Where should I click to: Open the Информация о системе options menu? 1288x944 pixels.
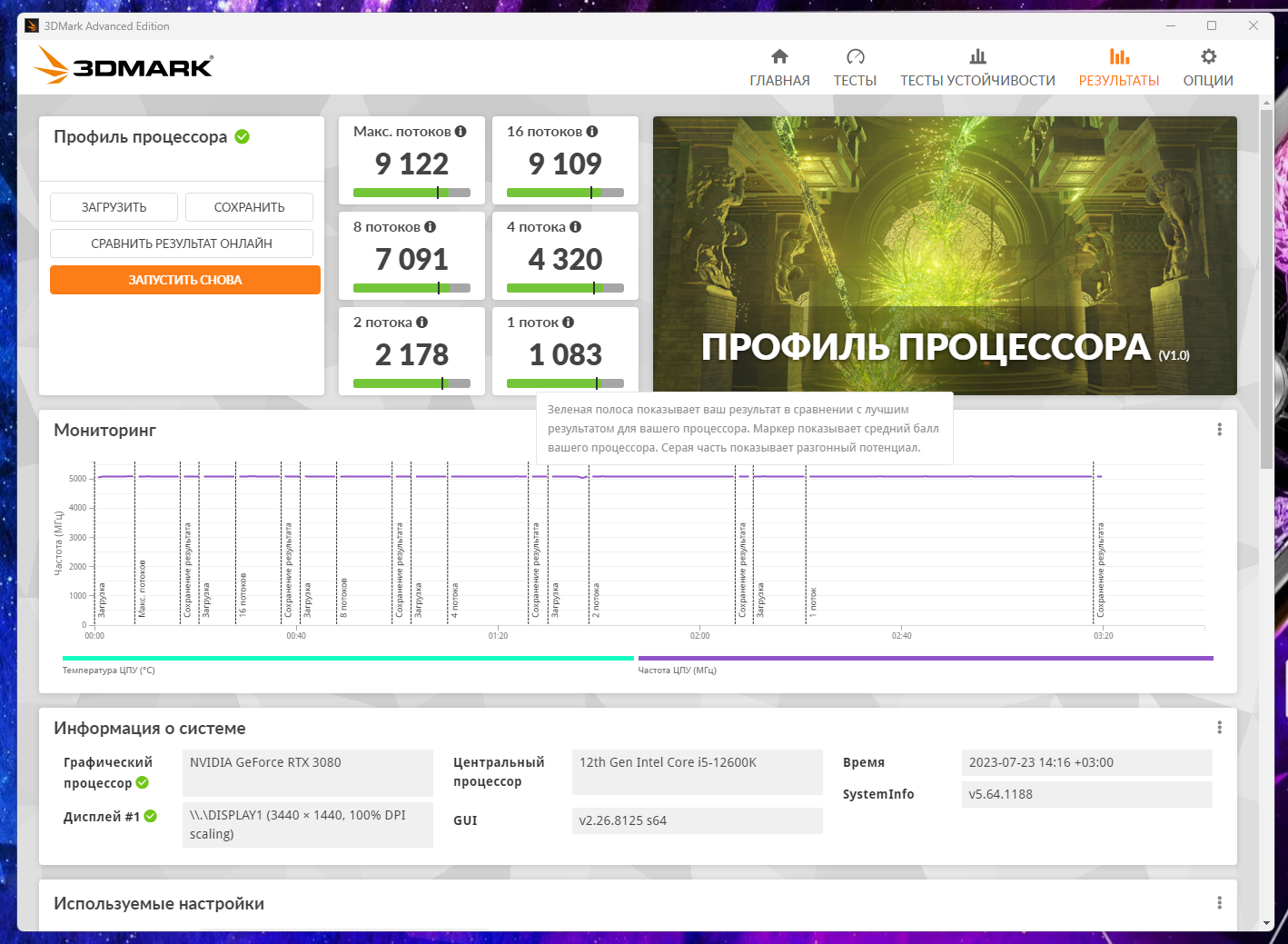(x=1219, y=728)
